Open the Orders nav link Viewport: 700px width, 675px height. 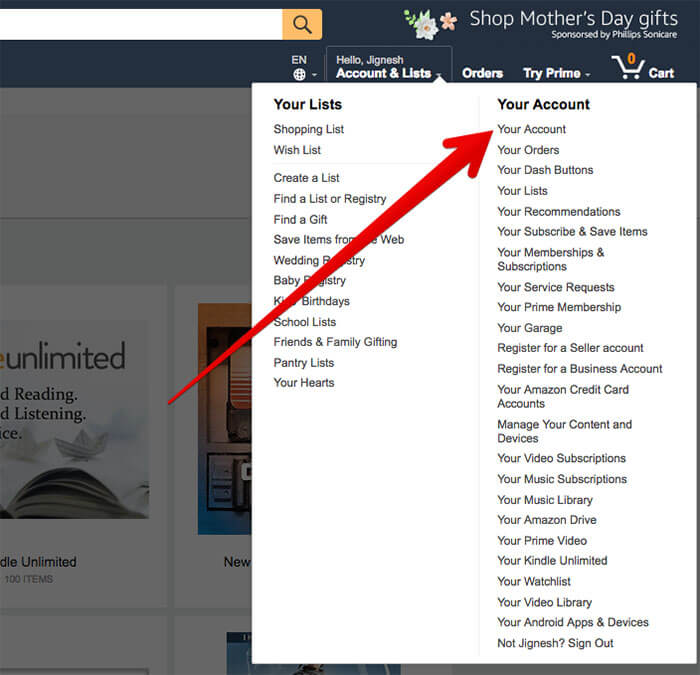482,73
